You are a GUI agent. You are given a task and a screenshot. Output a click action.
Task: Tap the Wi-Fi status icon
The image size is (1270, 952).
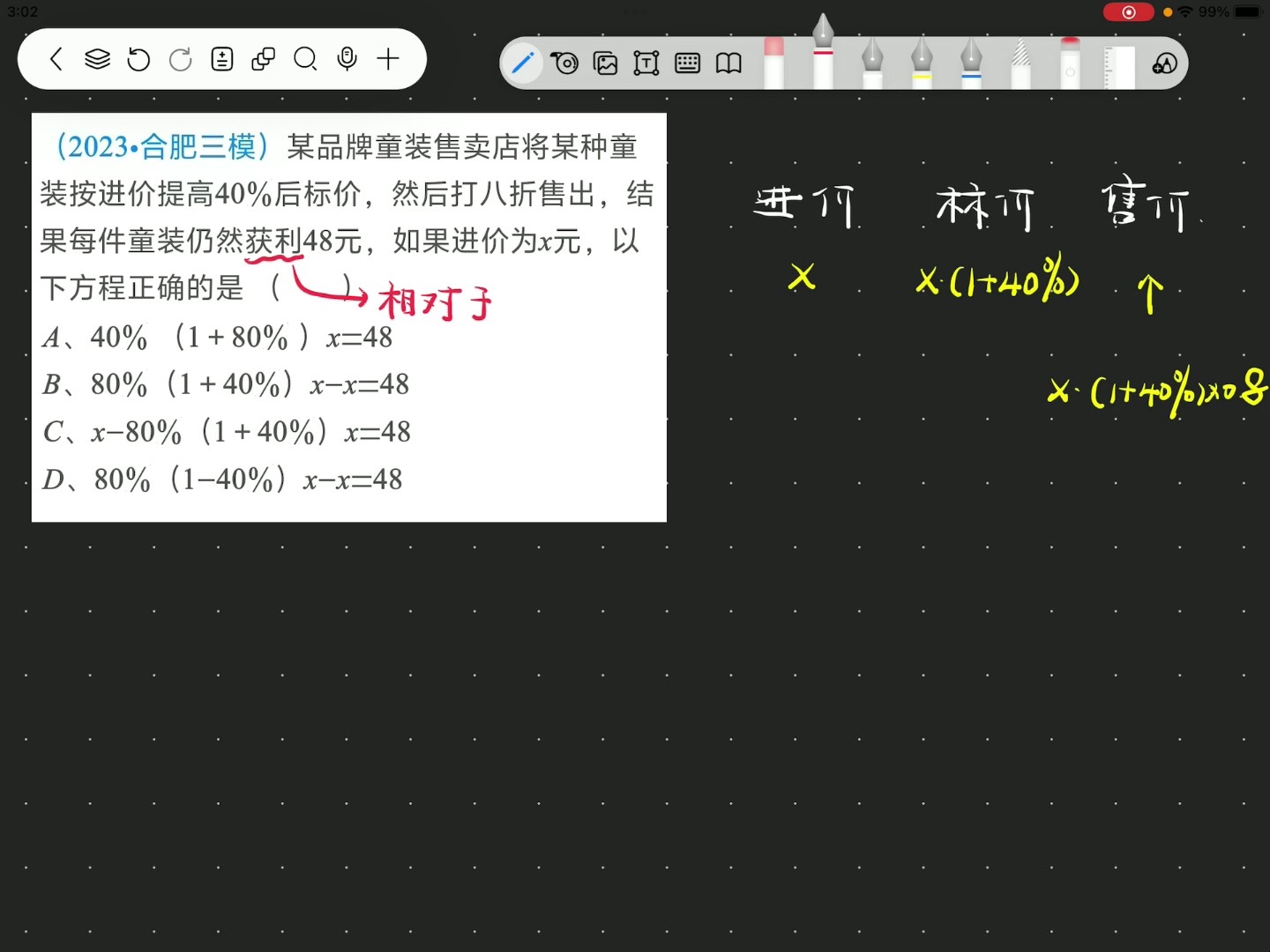(x=1185, y=12)
